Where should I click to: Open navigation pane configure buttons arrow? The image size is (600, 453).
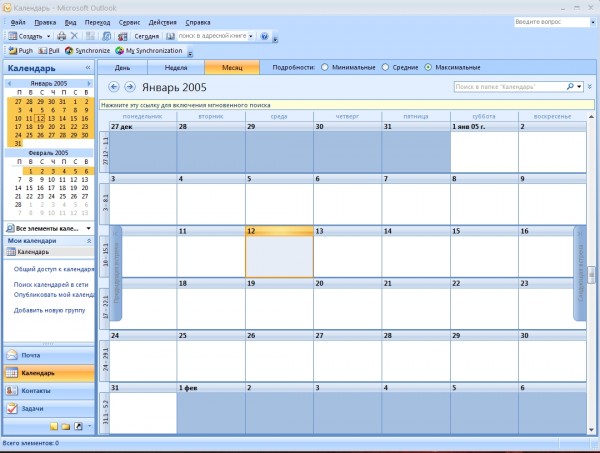(x=89, y=426)
